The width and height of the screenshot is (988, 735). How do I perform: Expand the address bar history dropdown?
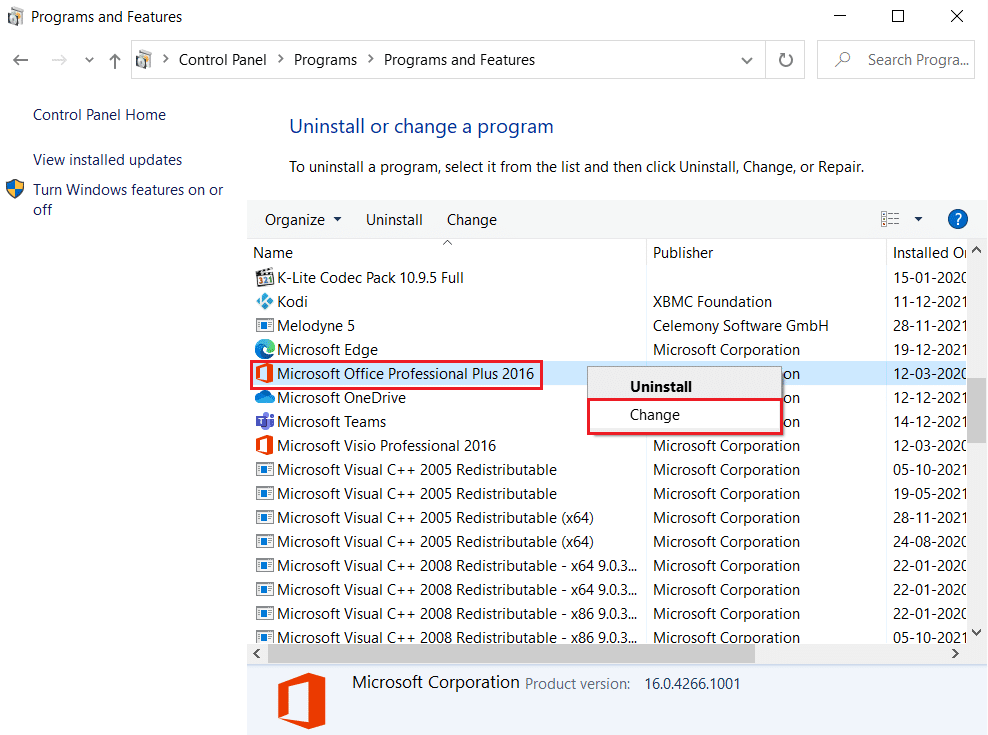[x=747, y=60]
